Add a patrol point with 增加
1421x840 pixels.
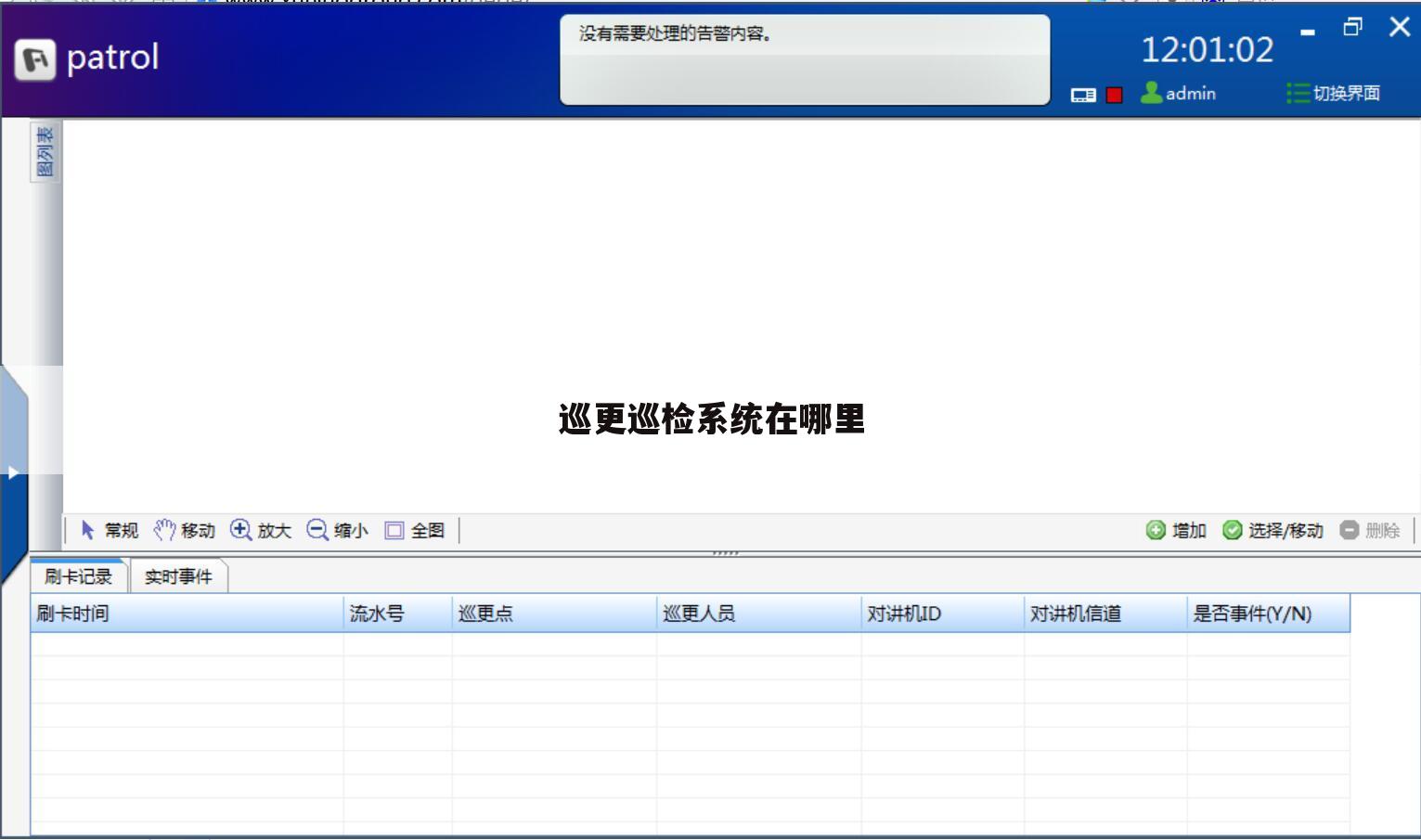pyautogui.click(x=1176, y=530)
